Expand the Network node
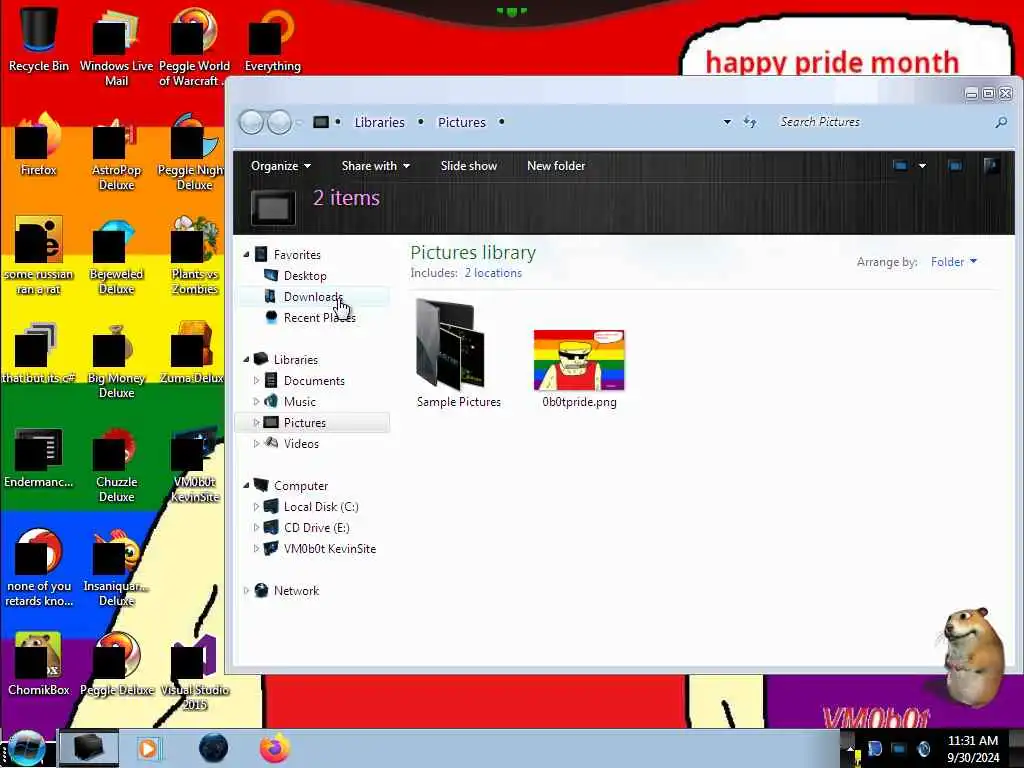 click(x=246, y=590)
